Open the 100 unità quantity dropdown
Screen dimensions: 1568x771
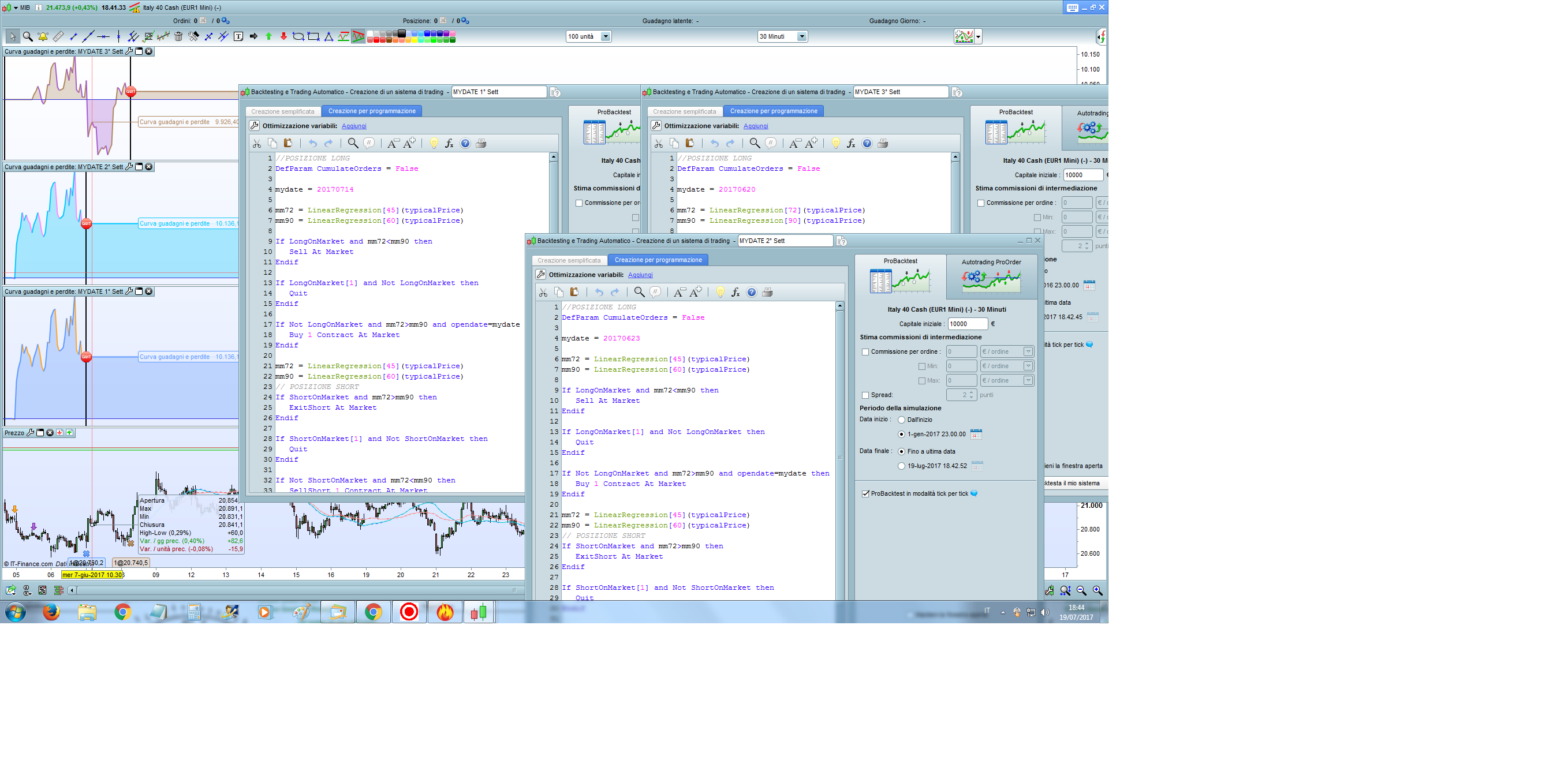(605, 36)
